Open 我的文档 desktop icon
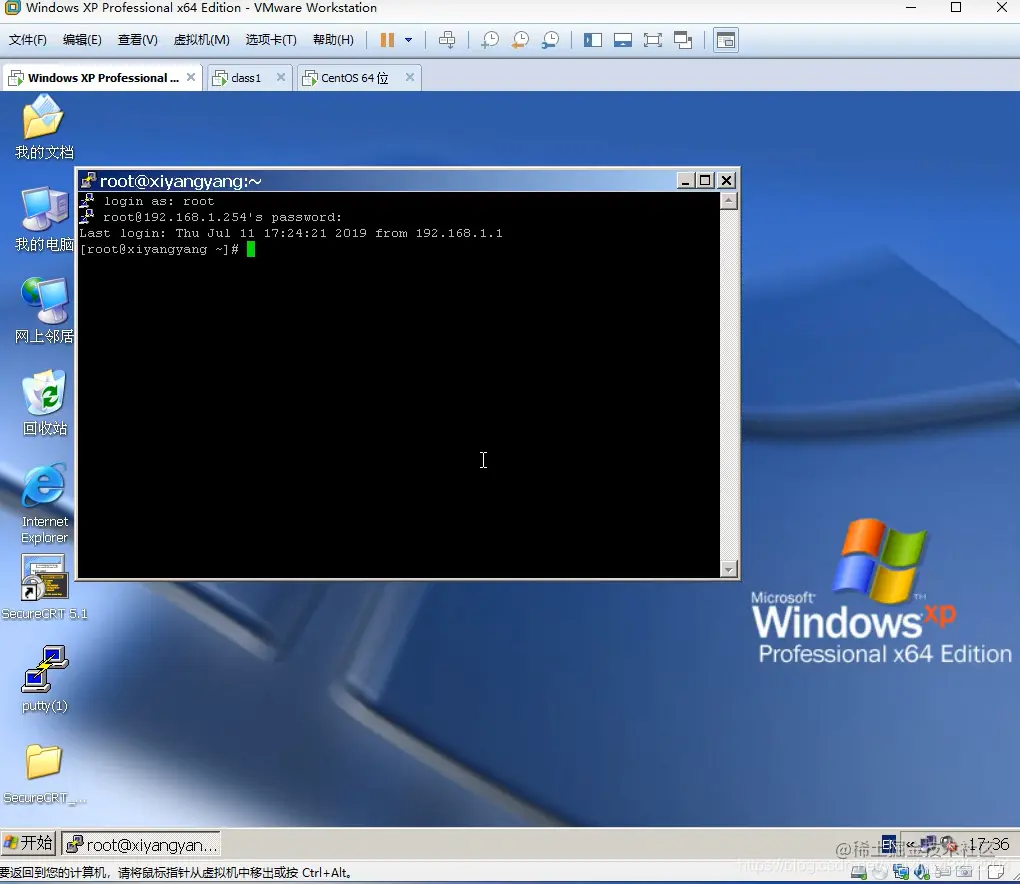Screen dimensions: 1020x884 click(x=44, y=127)
